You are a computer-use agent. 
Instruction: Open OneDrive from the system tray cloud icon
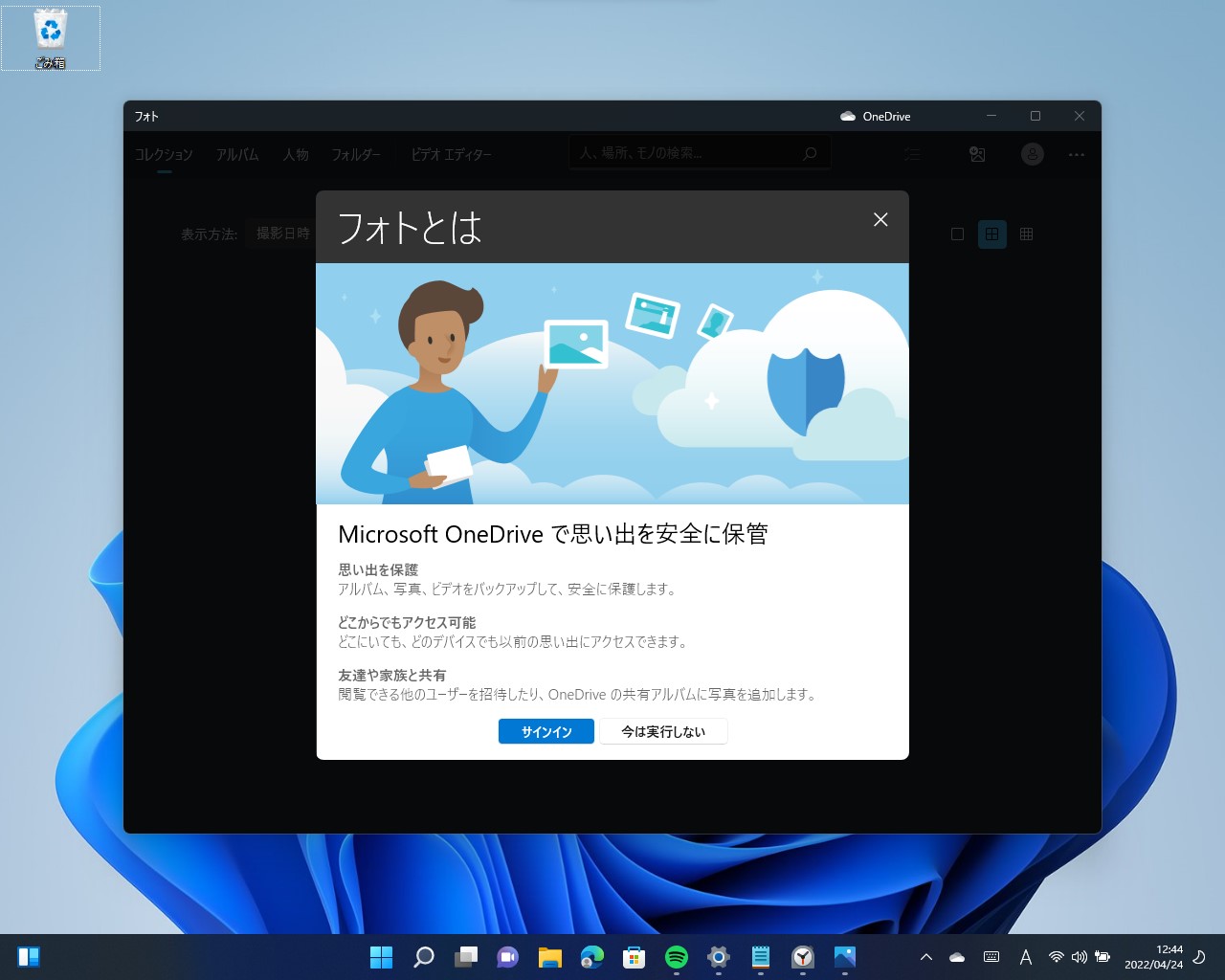pyautogui.click(x=957, y=955)
